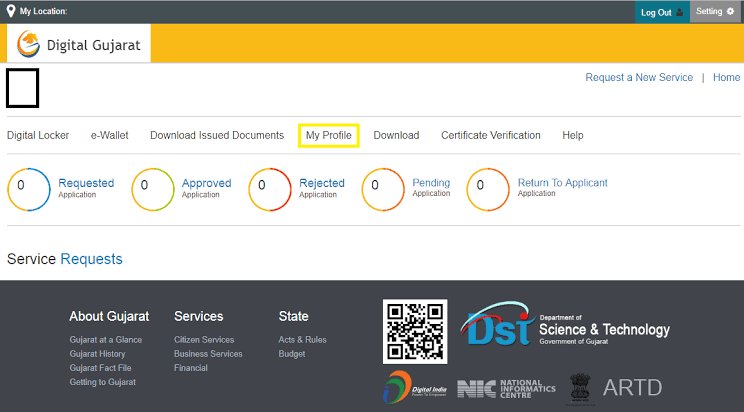The image size is (744, 412).
Task: Open the Digital Locker menu item
Action: click(x=38, y=135)
